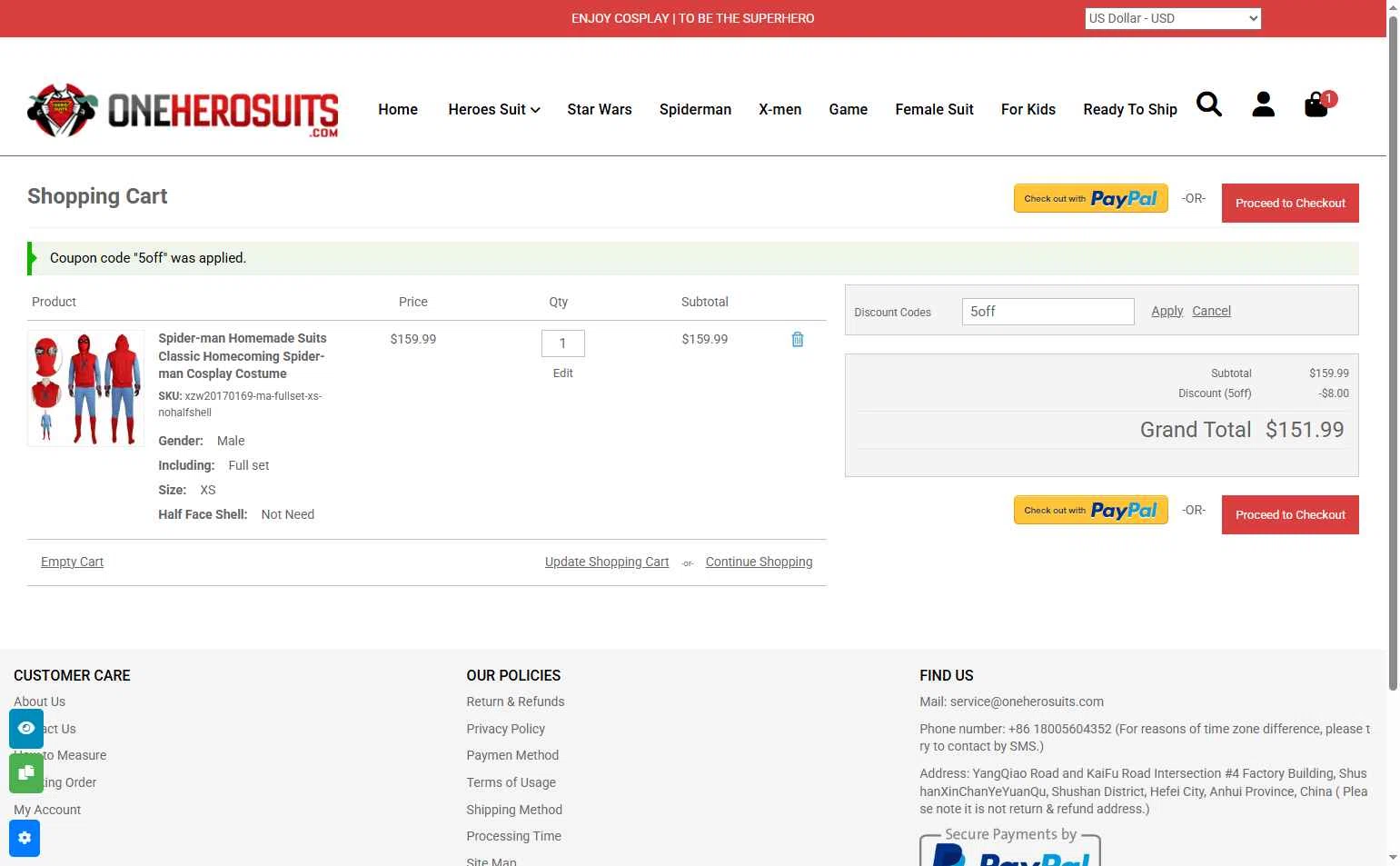
Task: Click the SKU xzw20170169 text
Action: pyautogui.click(x=240, y=404)
